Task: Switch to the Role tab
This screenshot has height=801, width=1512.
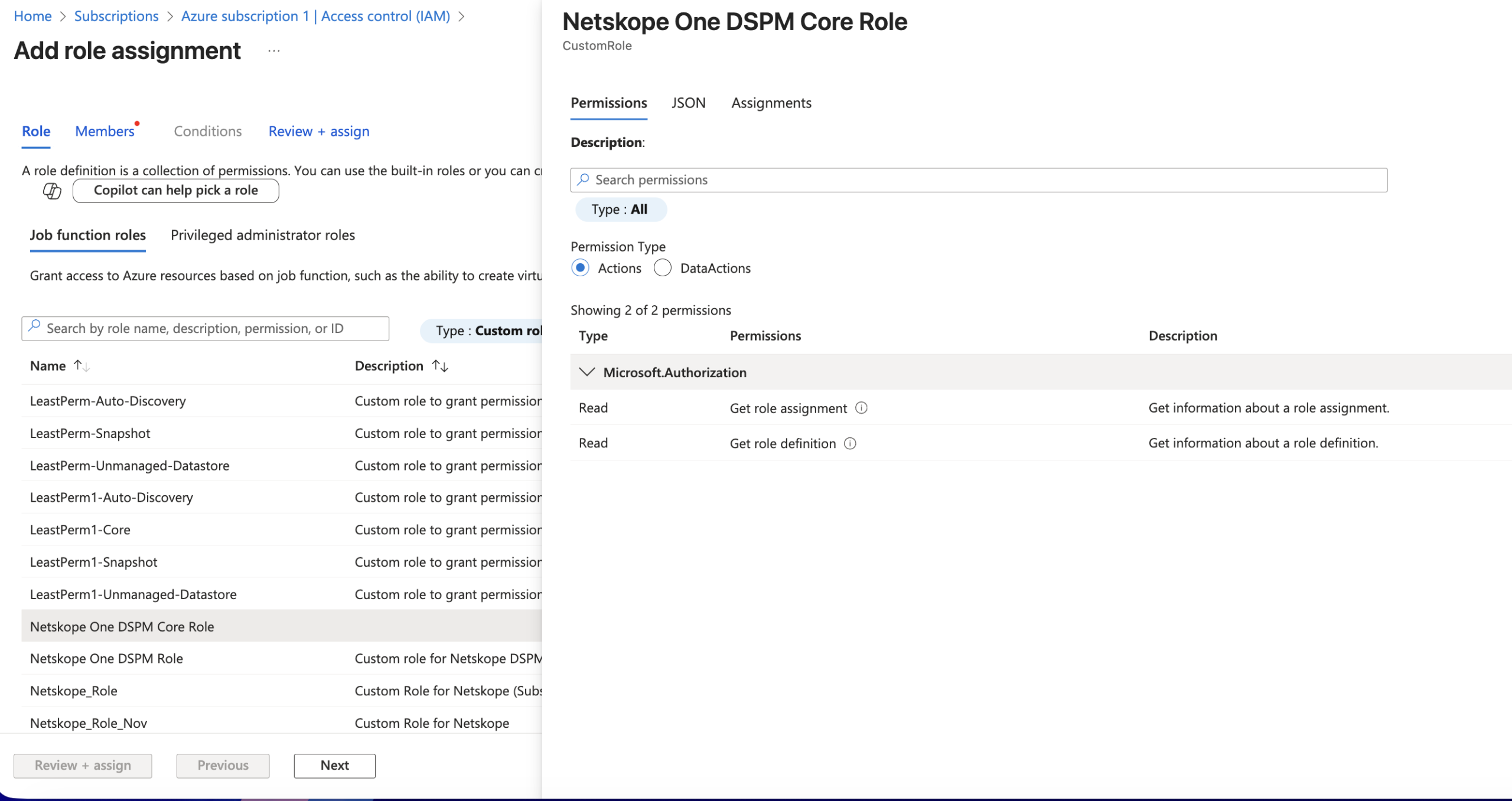Action: (36, 131)
